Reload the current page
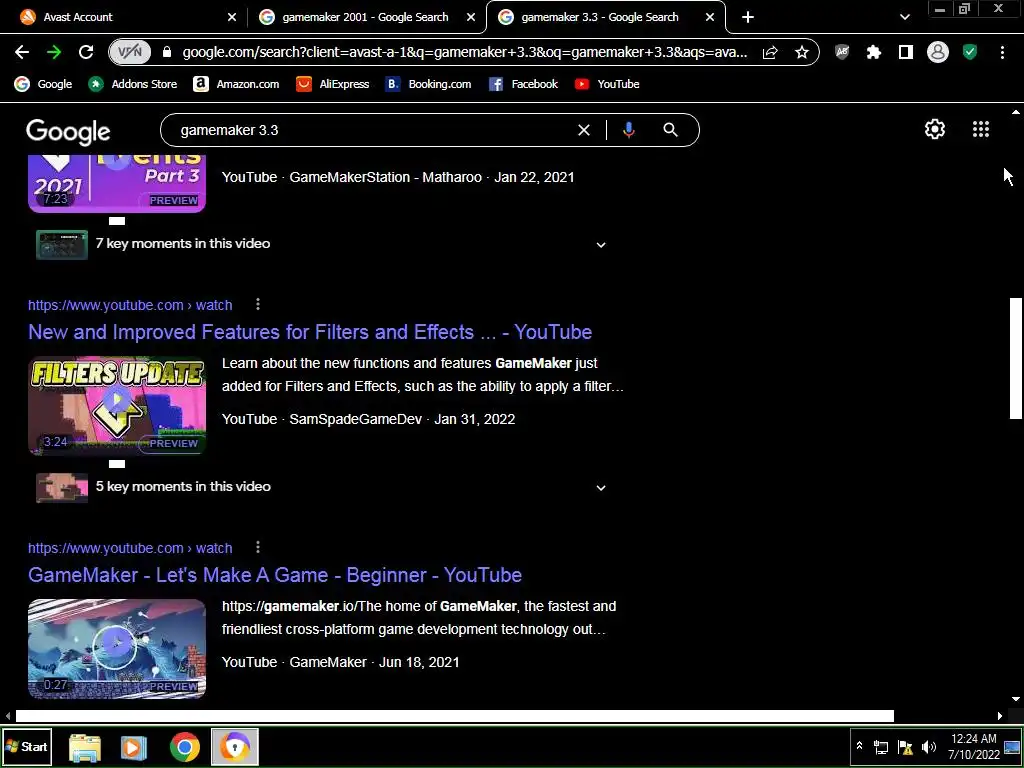The image size is (1024, 768). click(x=86, y=52)
